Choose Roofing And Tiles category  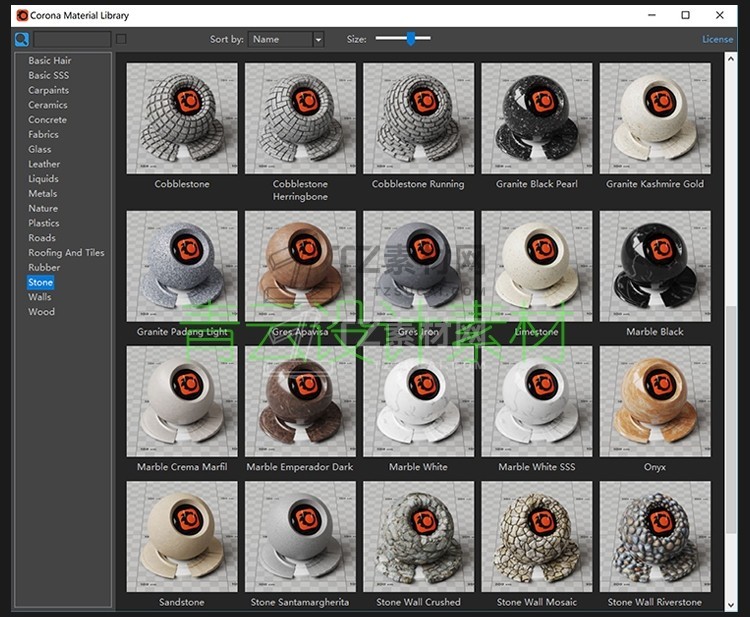tap(66, 253)
